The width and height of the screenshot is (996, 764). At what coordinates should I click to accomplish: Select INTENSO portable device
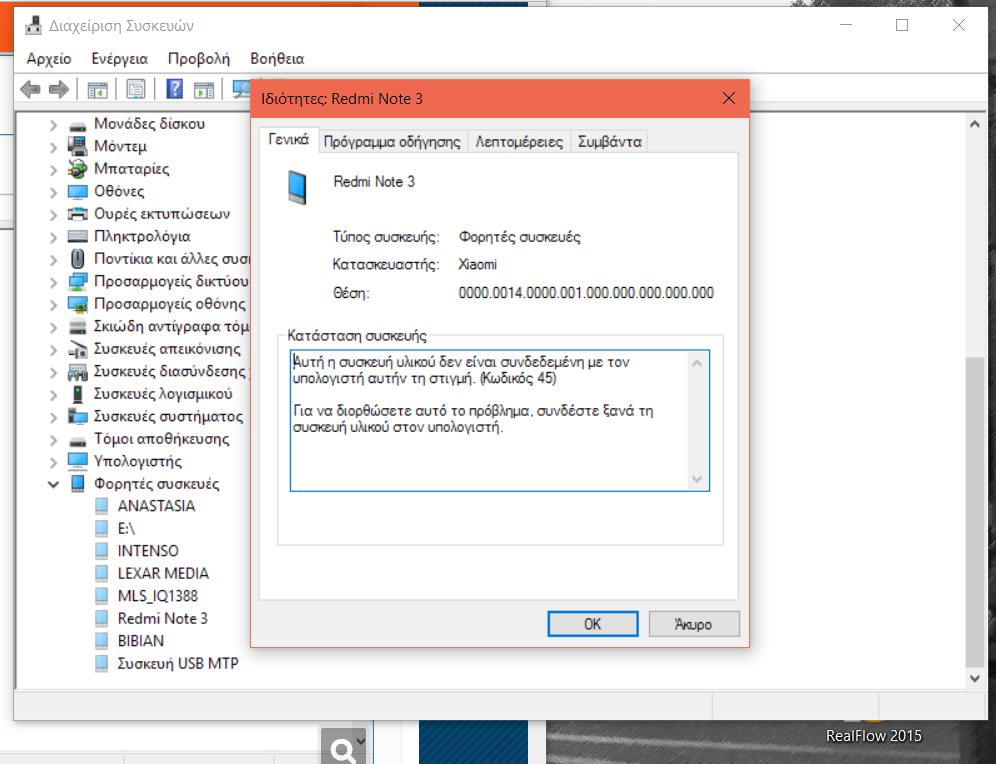[148, 551]
